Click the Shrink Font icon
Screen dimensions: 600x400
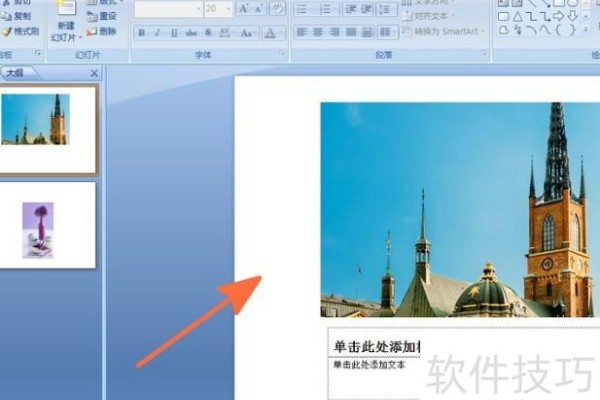point(259,9)
